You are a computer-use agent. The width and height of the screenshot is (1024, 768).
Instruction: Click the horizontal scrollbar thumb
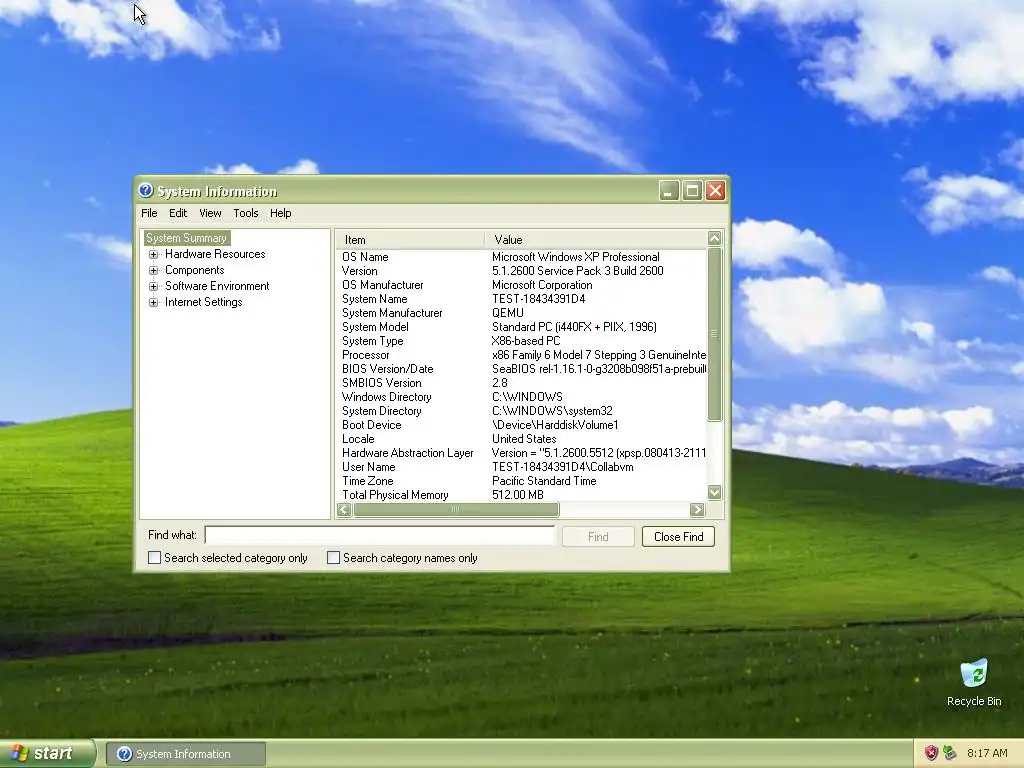(456, 509)
